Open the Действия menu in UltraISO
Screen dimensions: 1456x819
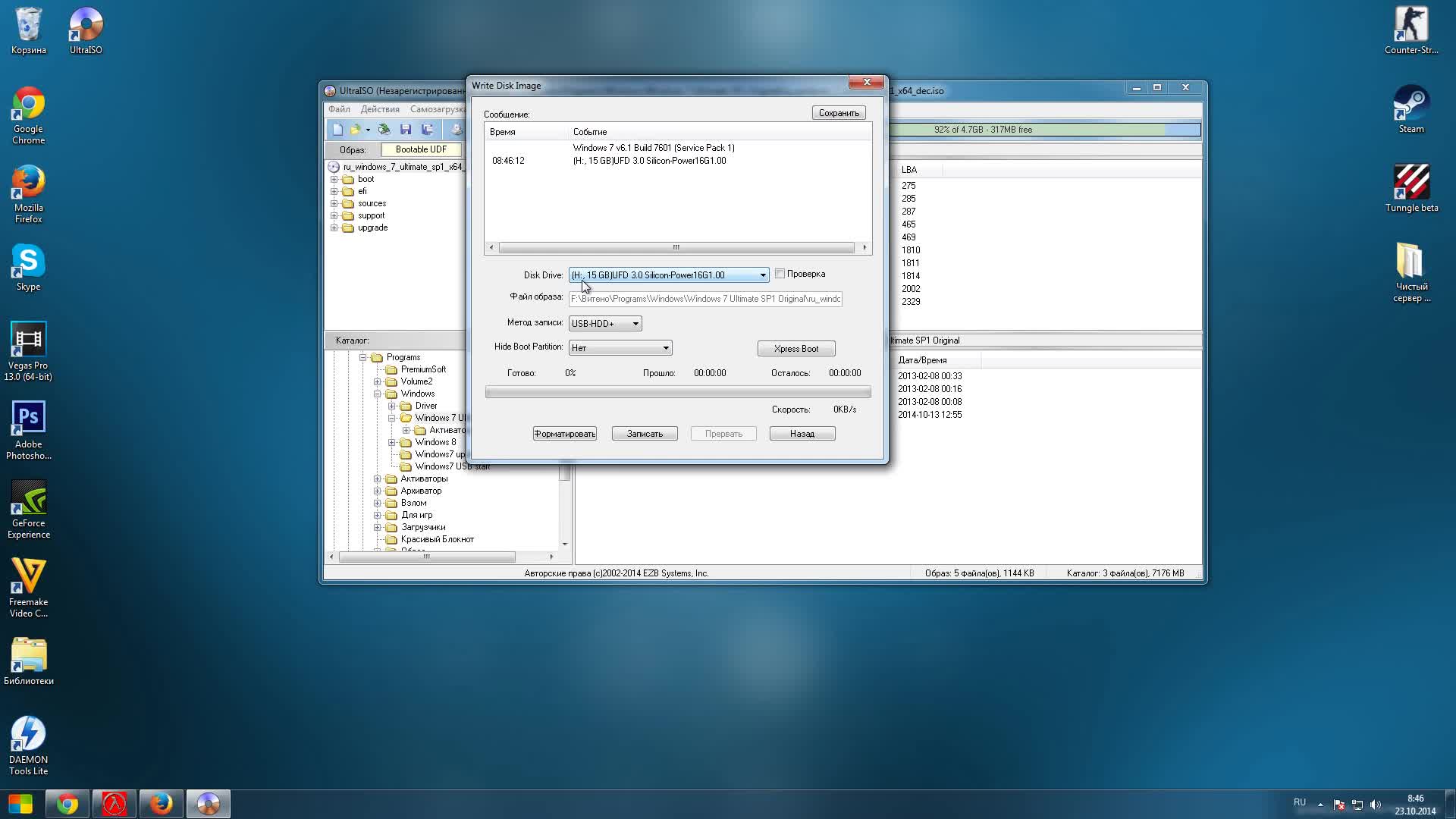coord(380,109)
